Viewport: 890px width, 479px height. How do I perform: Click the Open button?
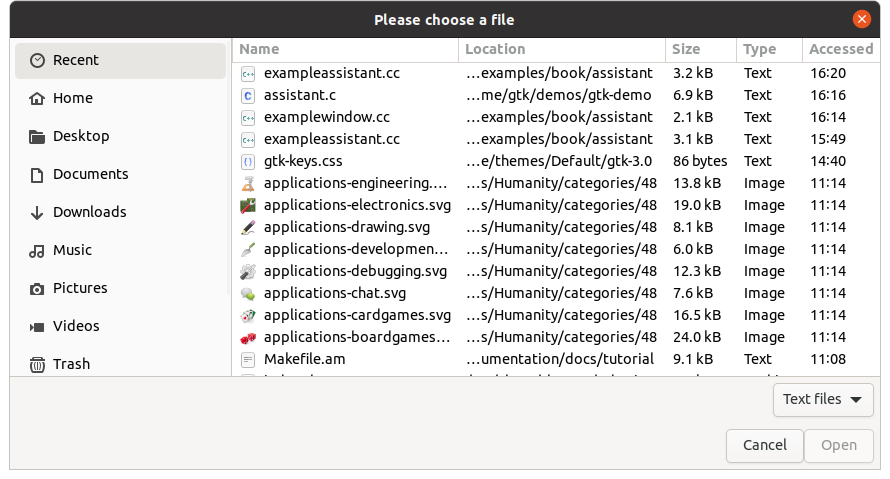click(x=838, y=445)
